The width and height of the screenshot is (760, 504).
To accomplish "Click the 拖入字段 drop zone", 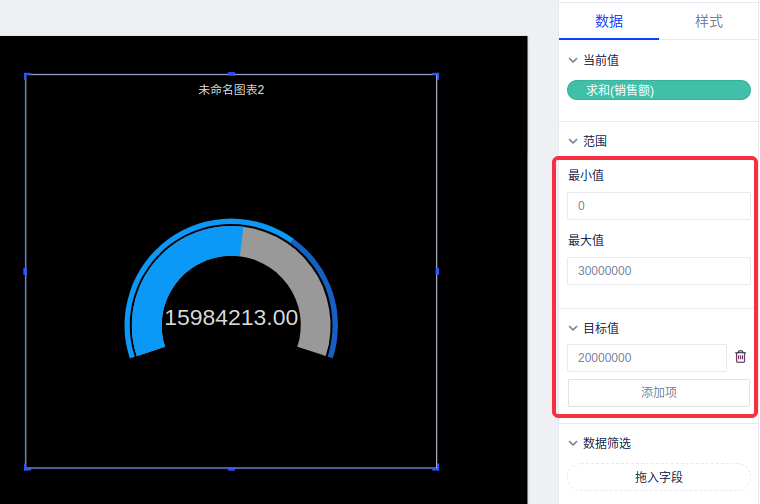I will point(658,477).
